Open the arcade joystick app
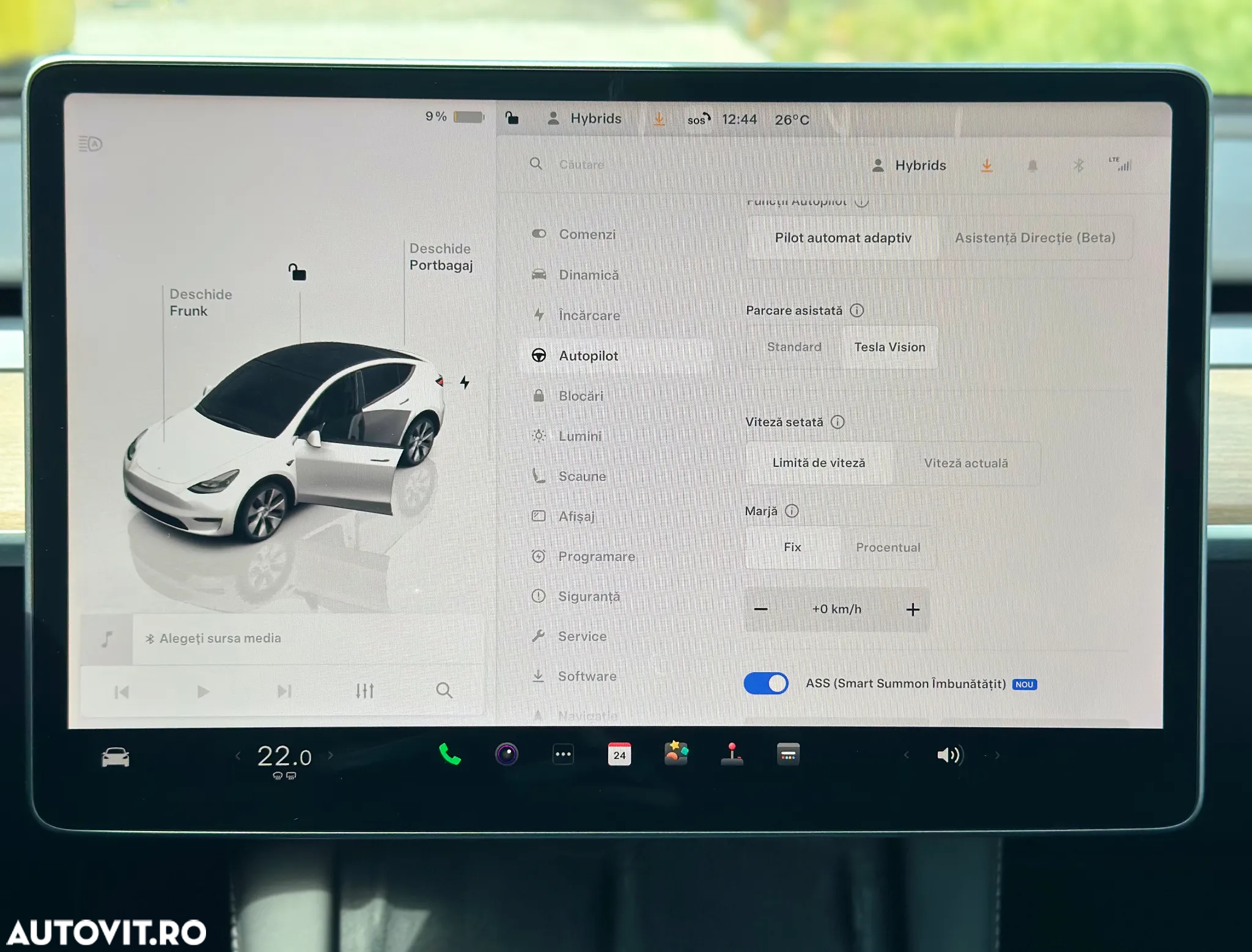Viewport: 1252px width, 952px height. pyautogui.click(x=732, y=754)
